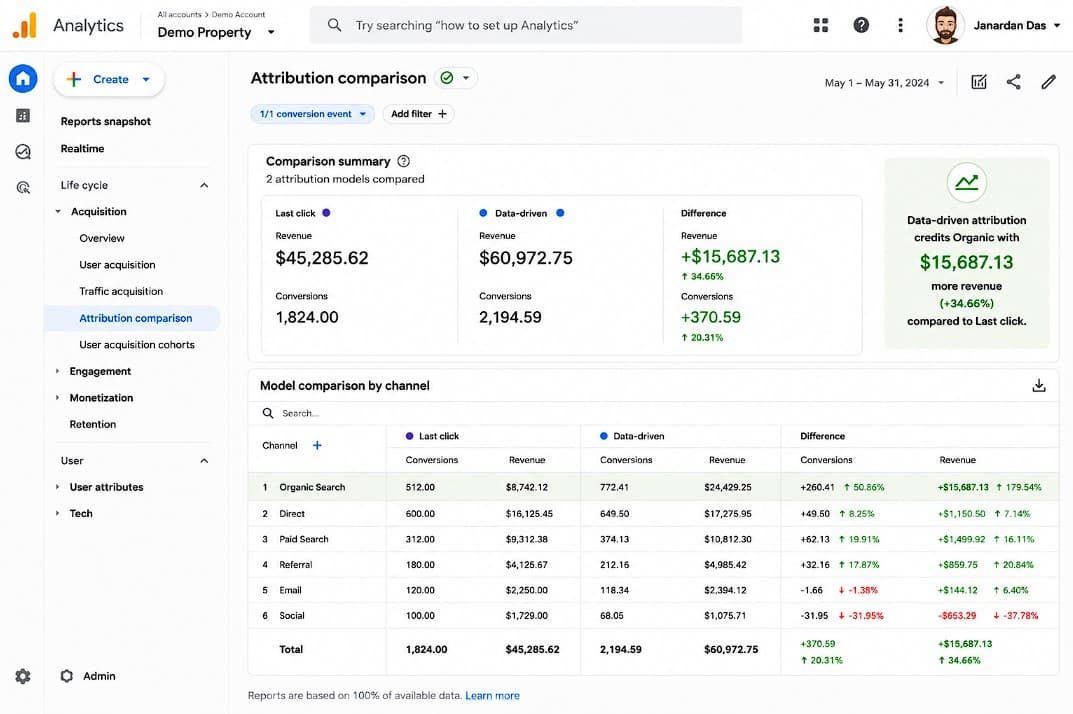Click the user profile avatar
This screenshot has width=1073, height=714.
pos(945,25)
